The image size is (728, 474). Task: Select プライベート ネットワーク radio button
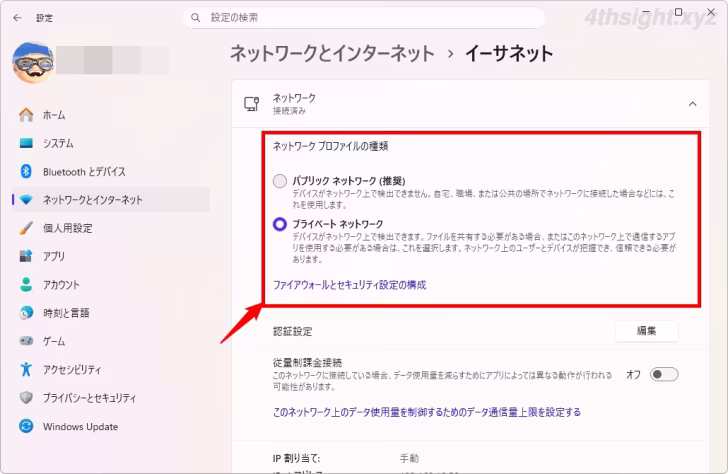tap(280, 224)
